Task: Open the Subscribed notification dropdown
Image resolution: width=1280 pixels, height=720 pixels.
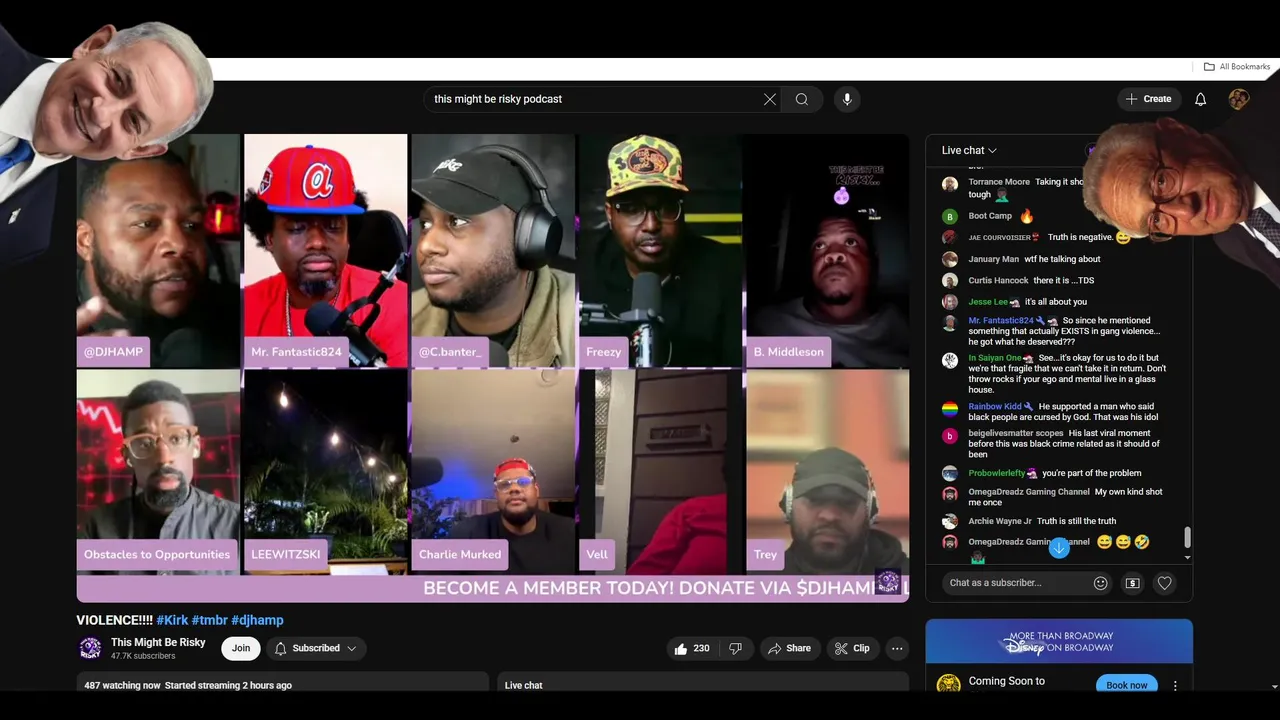Action: [x=316, y=648]
